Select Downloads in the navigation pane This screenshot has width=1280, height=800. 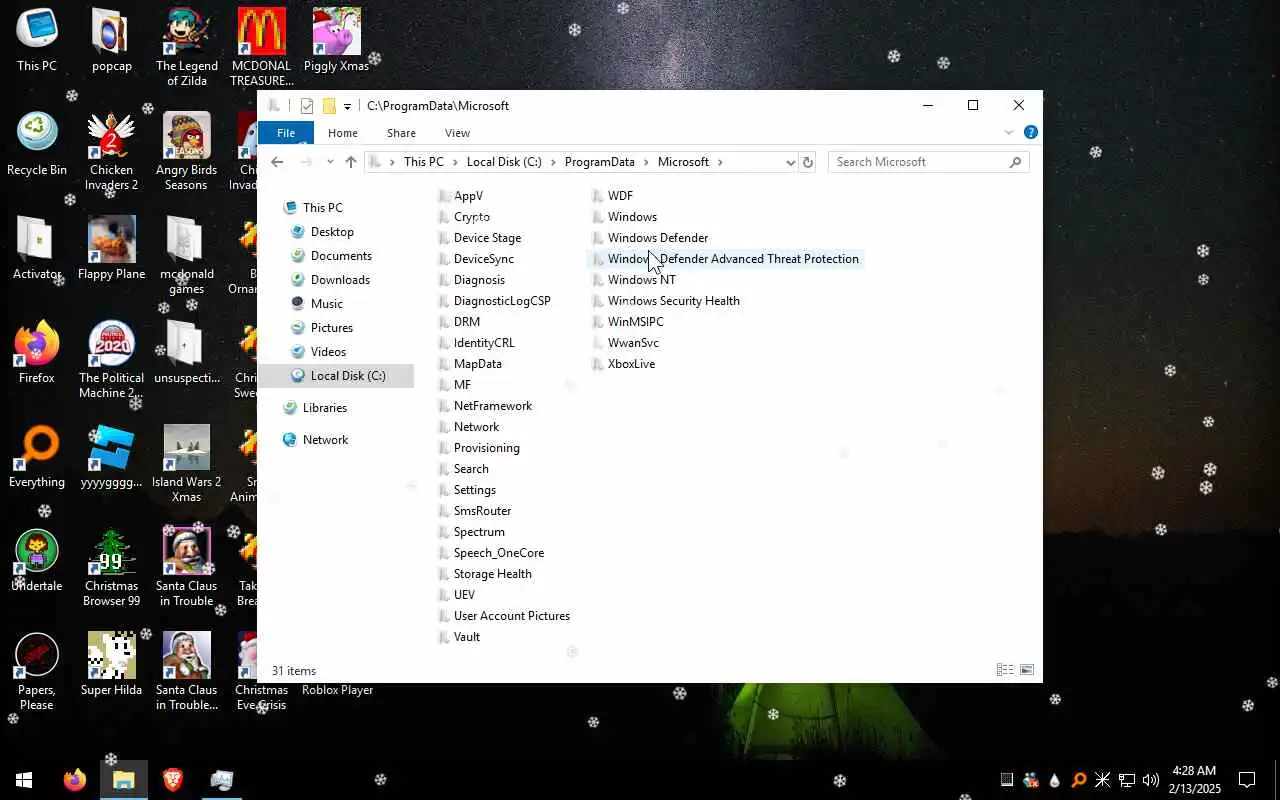pos(341,280)
